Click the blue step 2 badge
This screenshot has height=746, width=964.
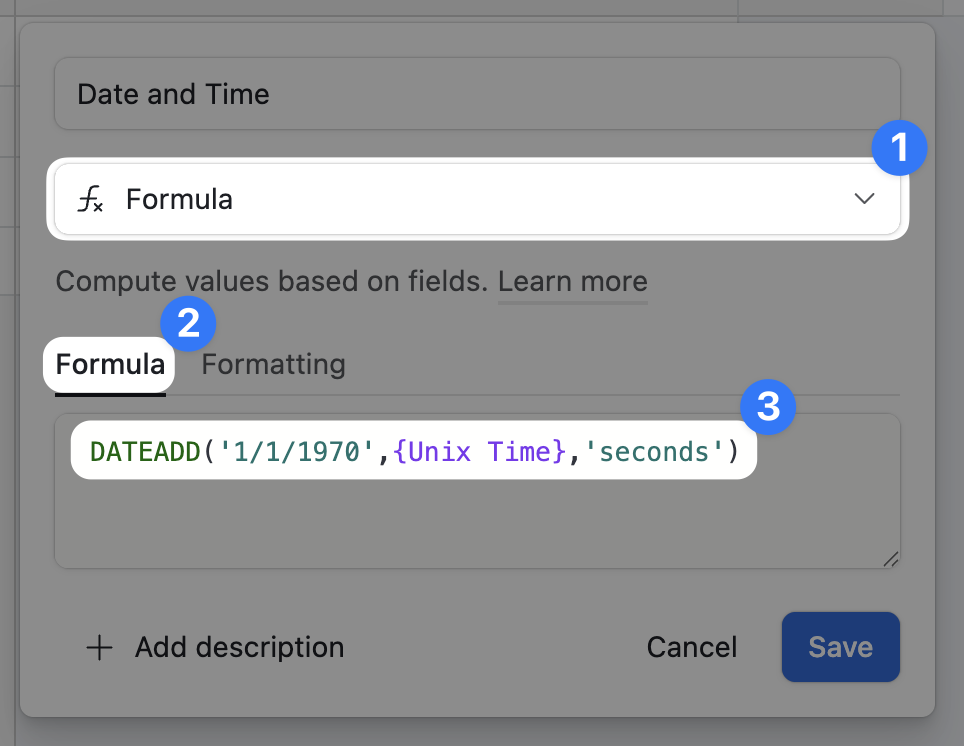tap(188, 324)
